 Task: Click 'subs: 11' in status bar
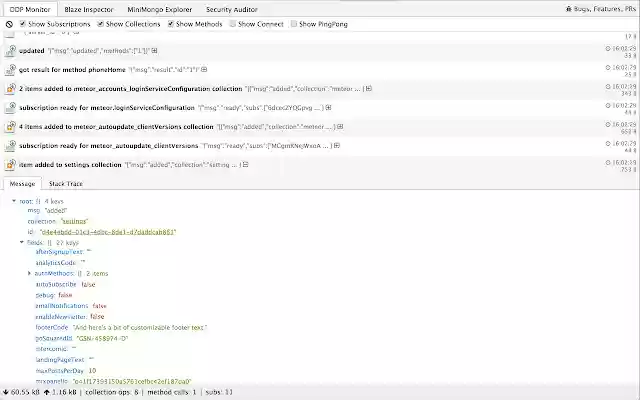(x=219, y=392)
